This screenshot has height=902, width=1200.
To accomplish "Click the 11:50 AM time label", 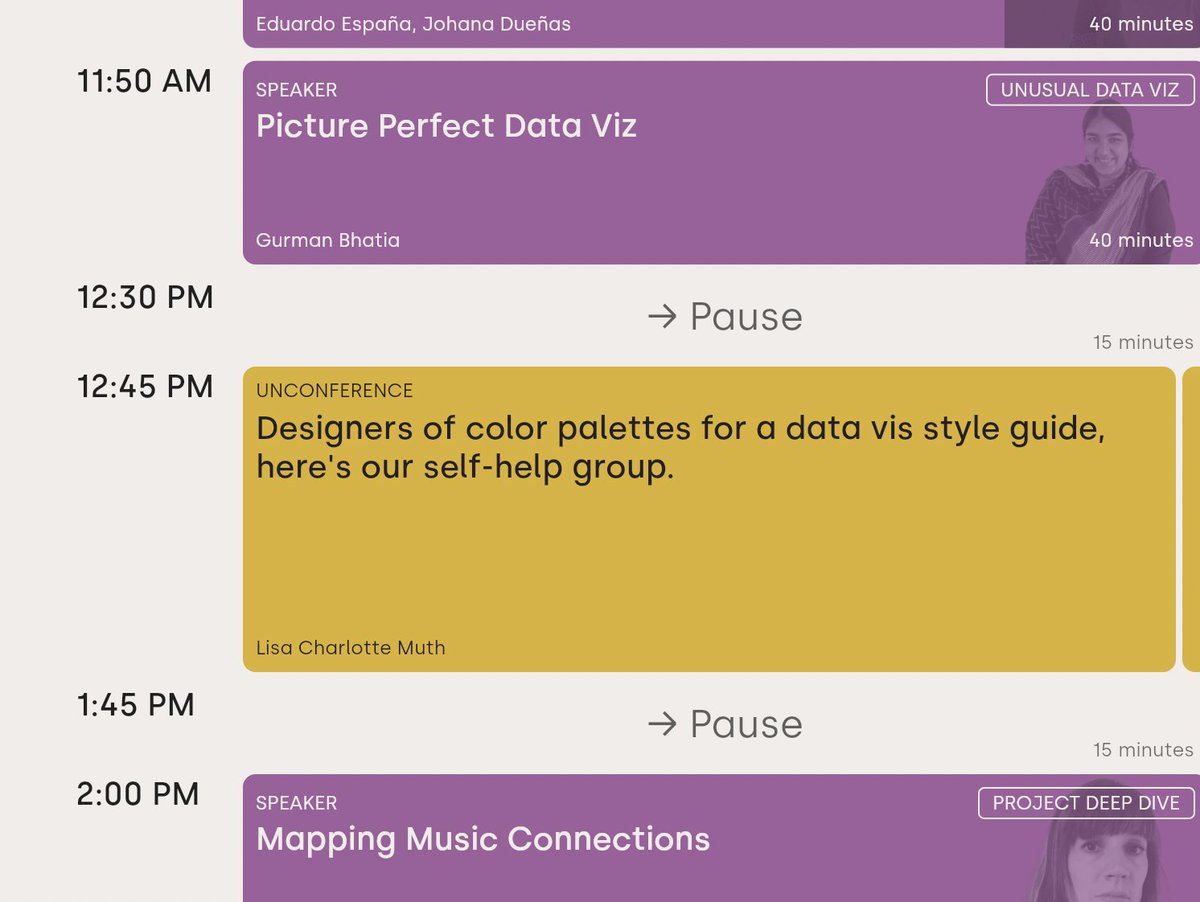I will coord(145,81).
